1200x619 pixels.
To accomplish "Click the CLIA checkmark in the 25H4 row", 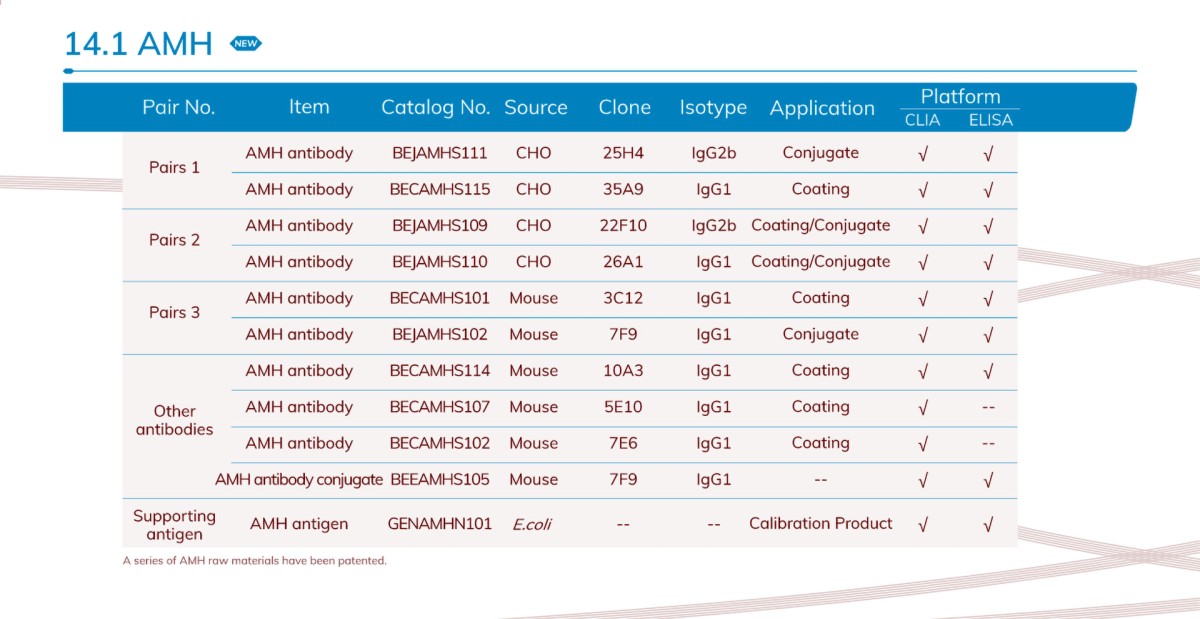I will (x=923, y=154).
